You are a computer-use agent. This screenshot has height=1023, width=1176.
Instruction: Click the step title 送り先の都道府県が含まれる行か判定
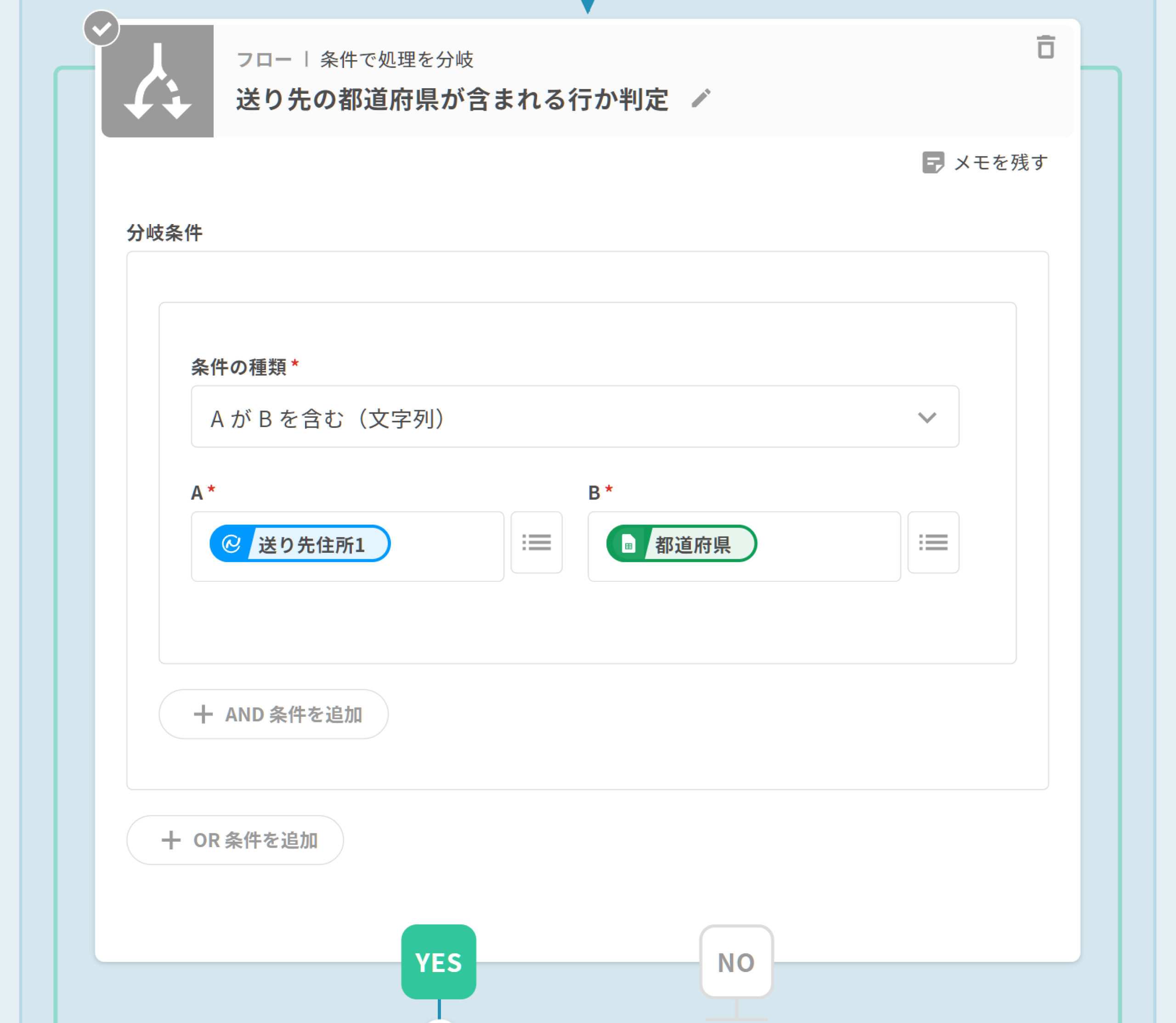click(452, 99)
